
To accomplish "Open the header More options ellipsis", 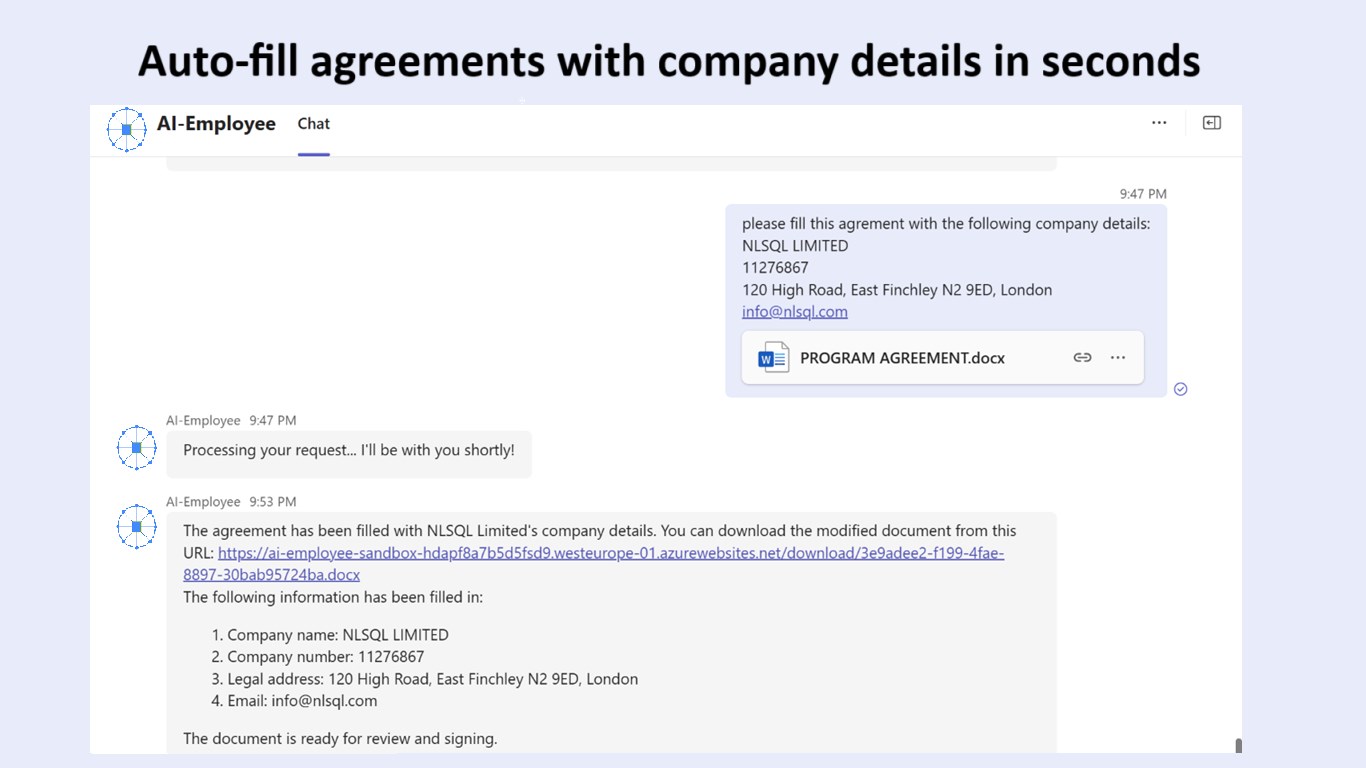I will tap(1159, 123).
